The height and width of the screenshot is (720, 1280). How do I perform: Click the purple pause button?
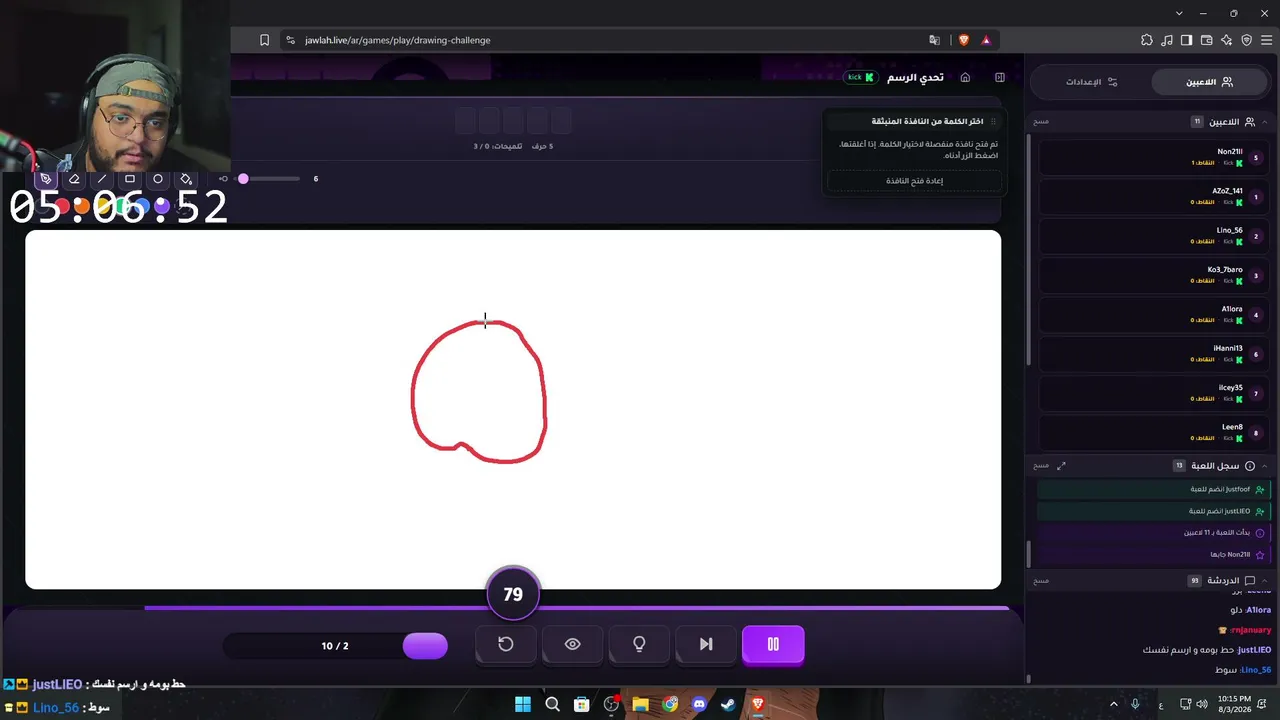pyautogui.click(x=773, y=645)
